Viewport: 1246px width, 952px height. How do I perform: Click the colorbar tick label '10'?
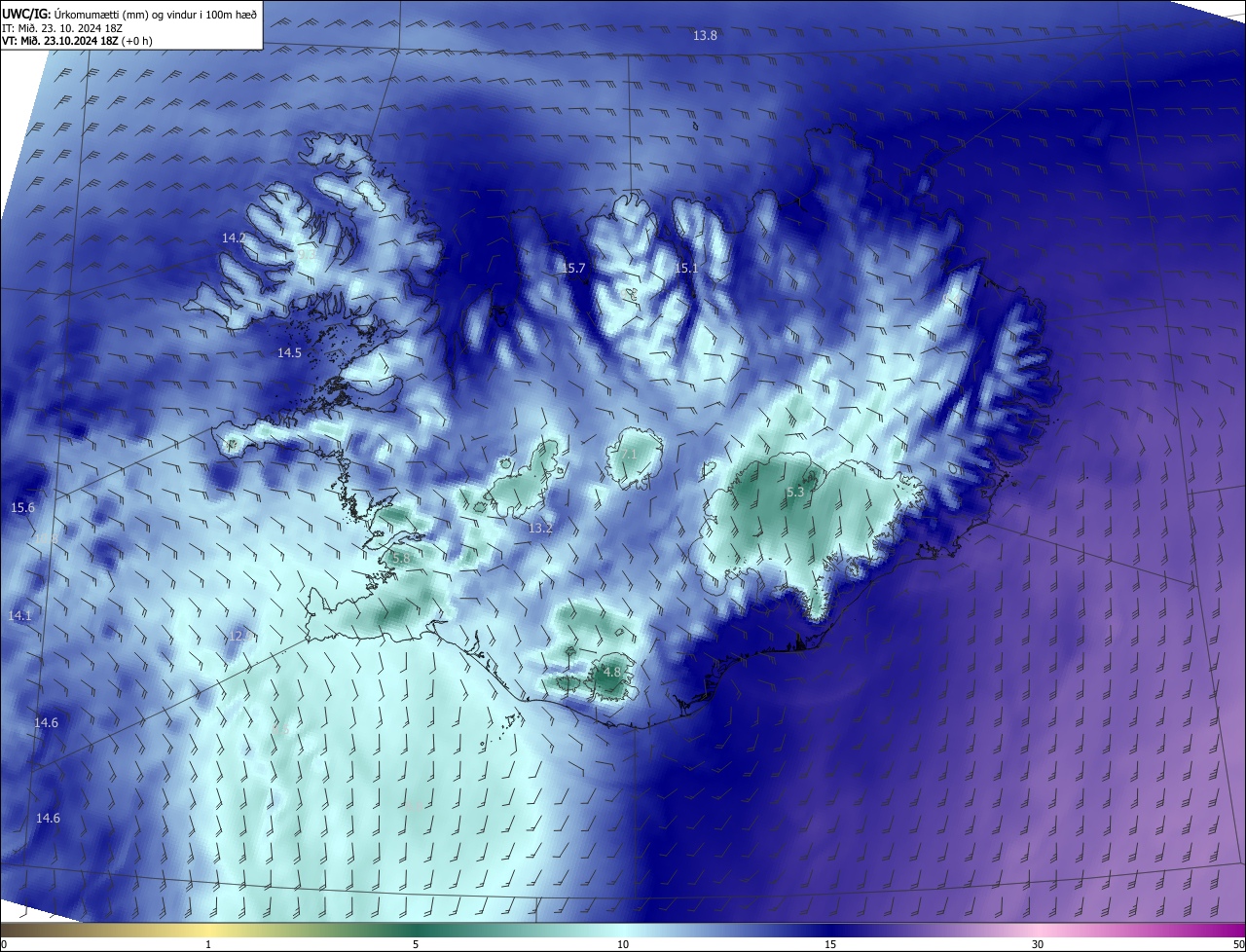click(x=623, y=945)
